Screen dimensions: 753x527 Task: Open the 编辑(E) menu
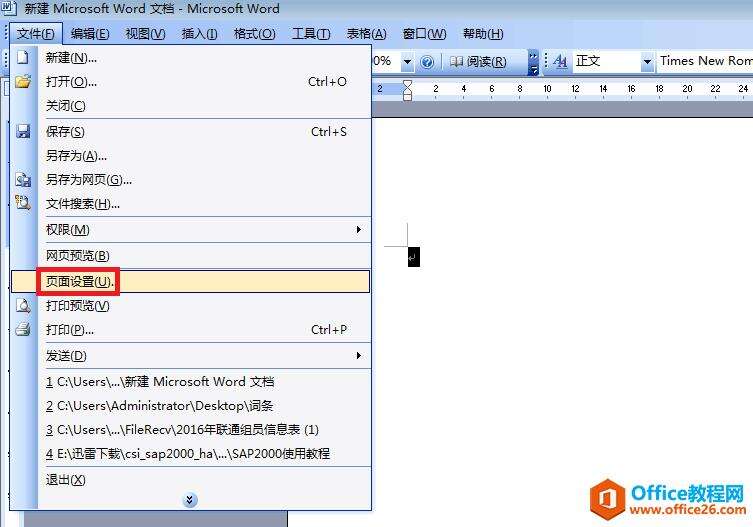click(x=90, y=34)
